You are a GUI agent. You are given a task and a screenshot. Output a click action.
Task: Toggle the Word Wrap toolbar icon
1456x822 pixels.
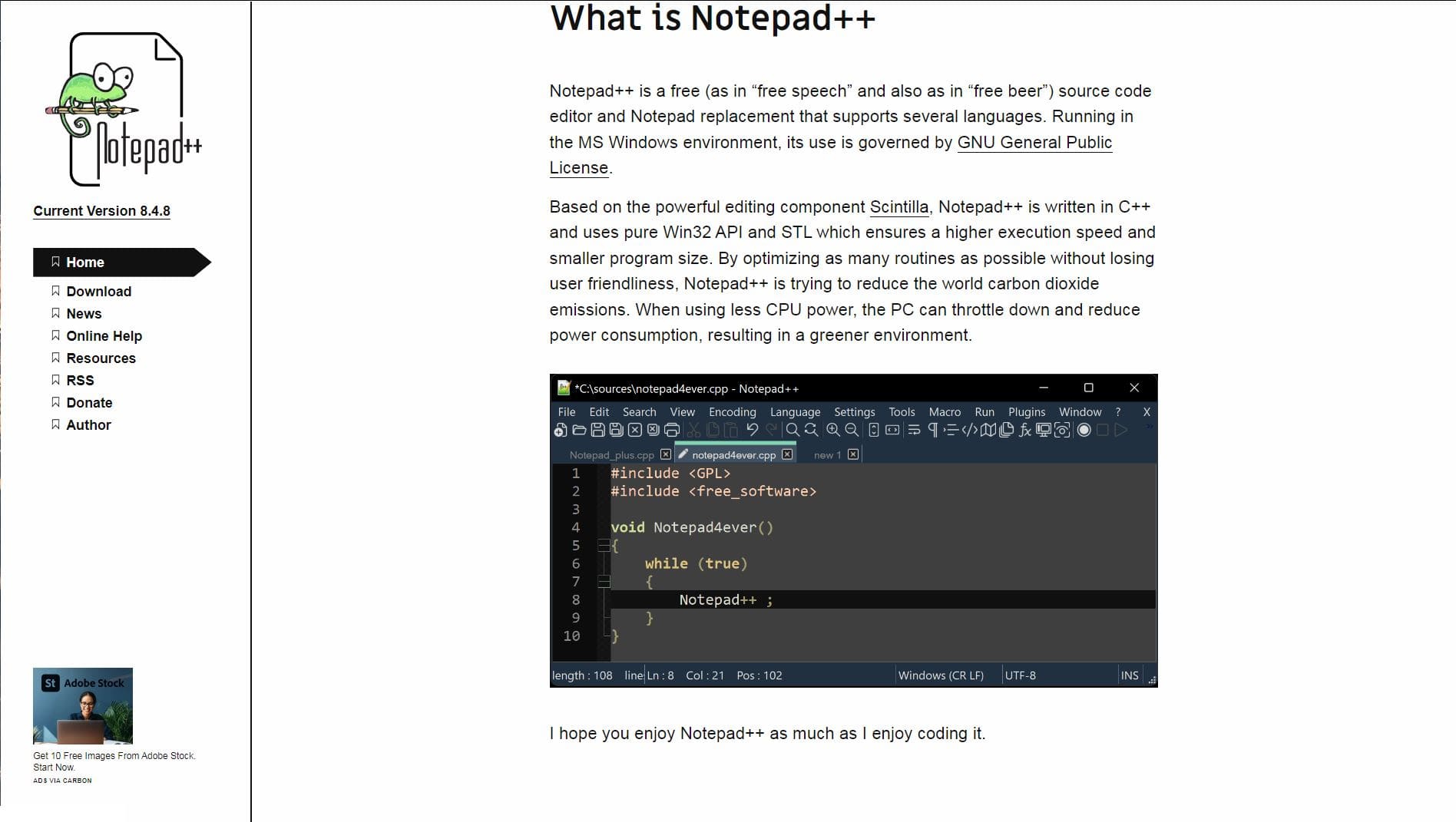tap(914, 430)
